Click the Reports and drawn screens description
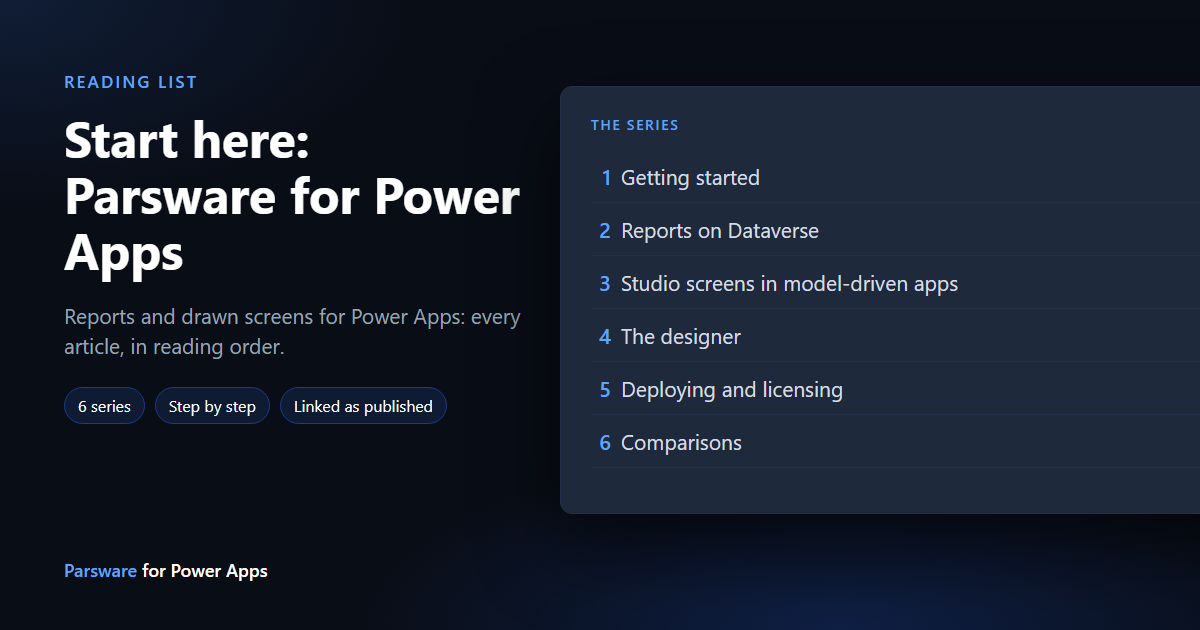The height and width of the screenshot is (630, 1200). coord(292,332)
